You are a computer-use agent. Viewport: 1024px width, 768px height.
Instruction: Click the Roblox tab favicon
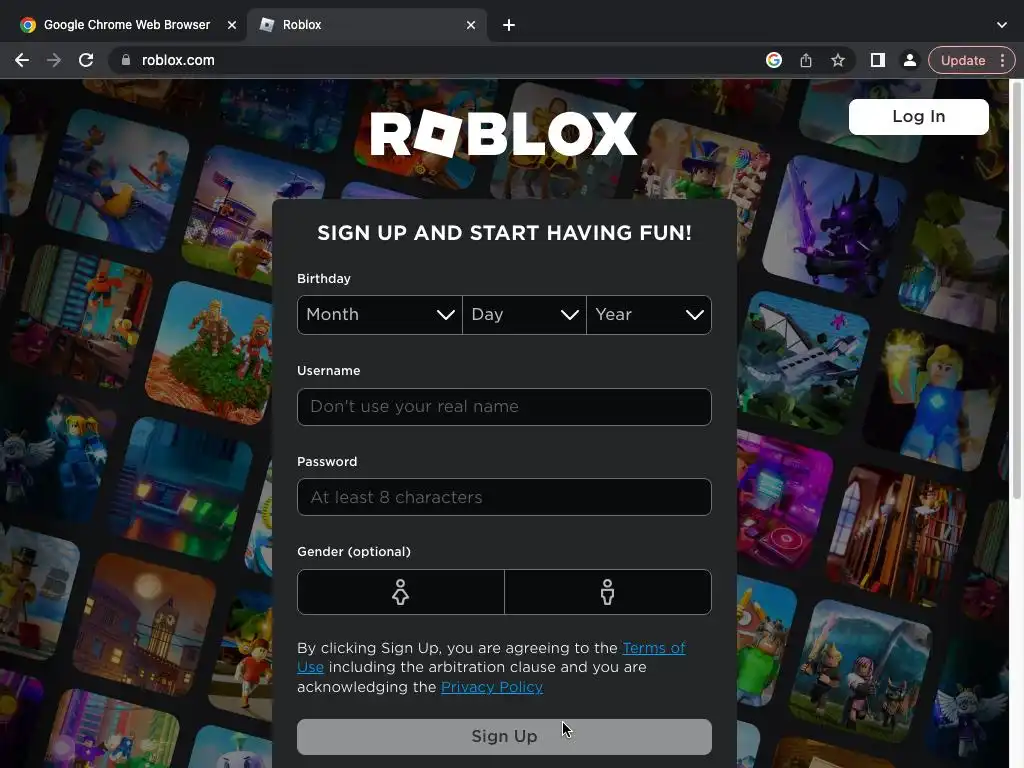point(266,25)
